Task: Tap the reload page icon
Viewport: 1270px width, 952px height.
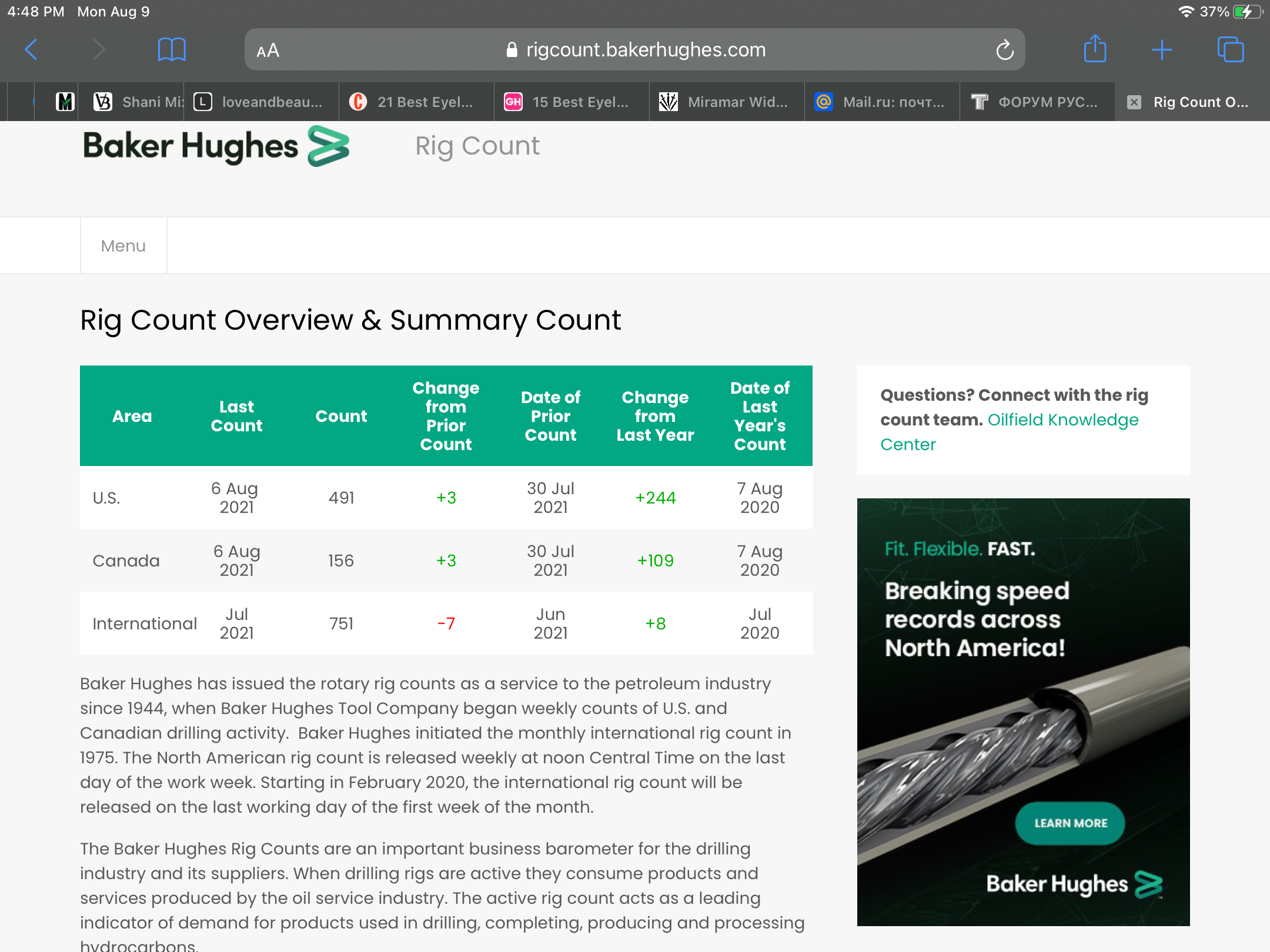Action: (x=1004, y=51)
